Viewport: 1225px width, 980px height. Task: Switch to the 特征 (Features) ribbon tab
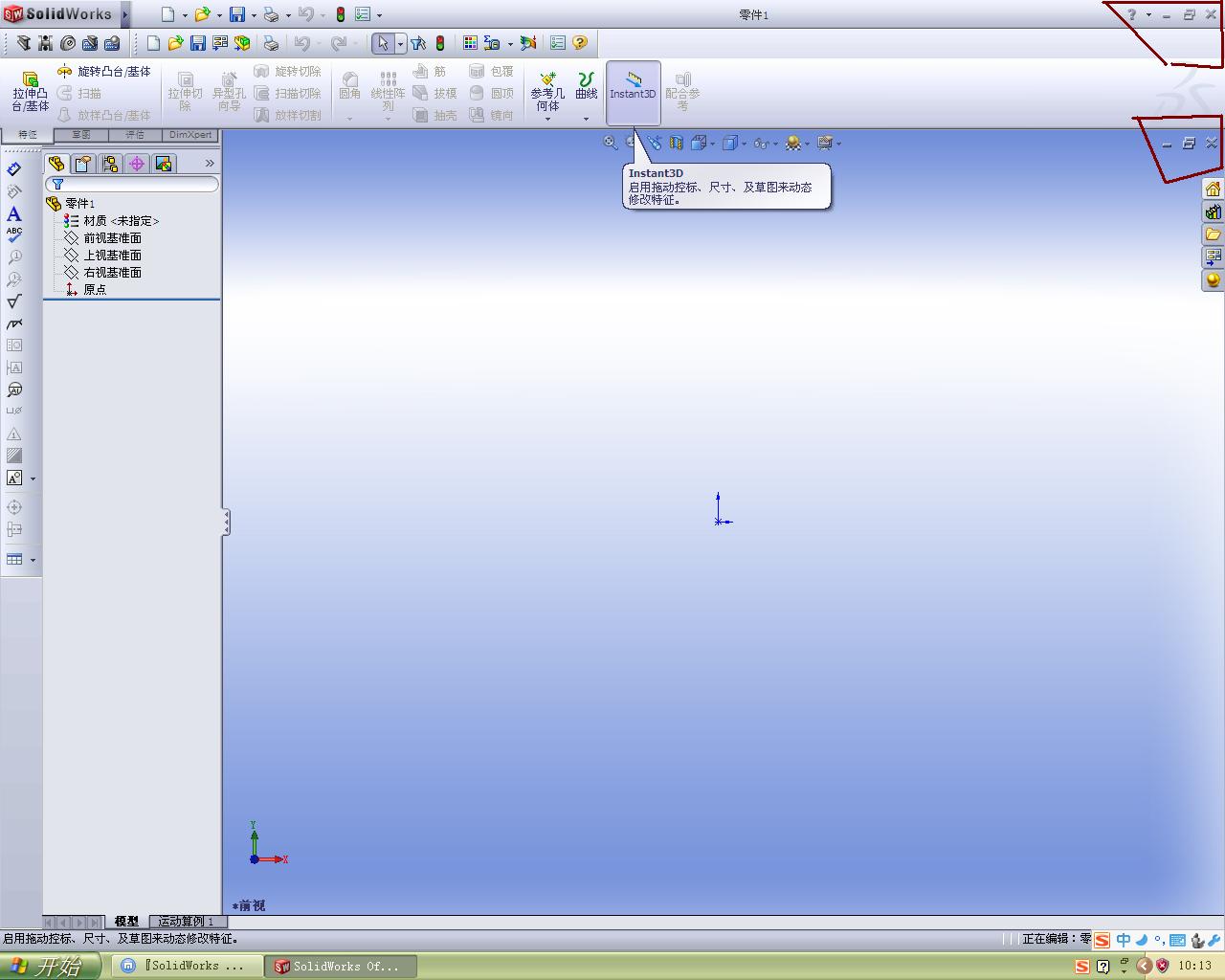point(28,135)
